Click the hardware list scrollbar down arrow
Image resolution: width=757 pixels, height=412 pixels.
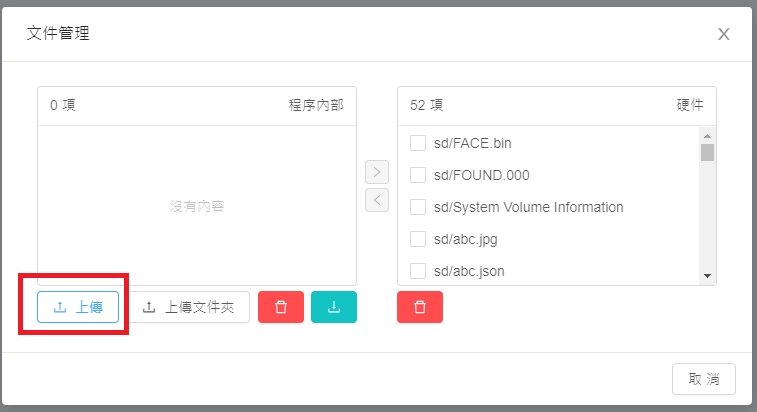point(707,276)
